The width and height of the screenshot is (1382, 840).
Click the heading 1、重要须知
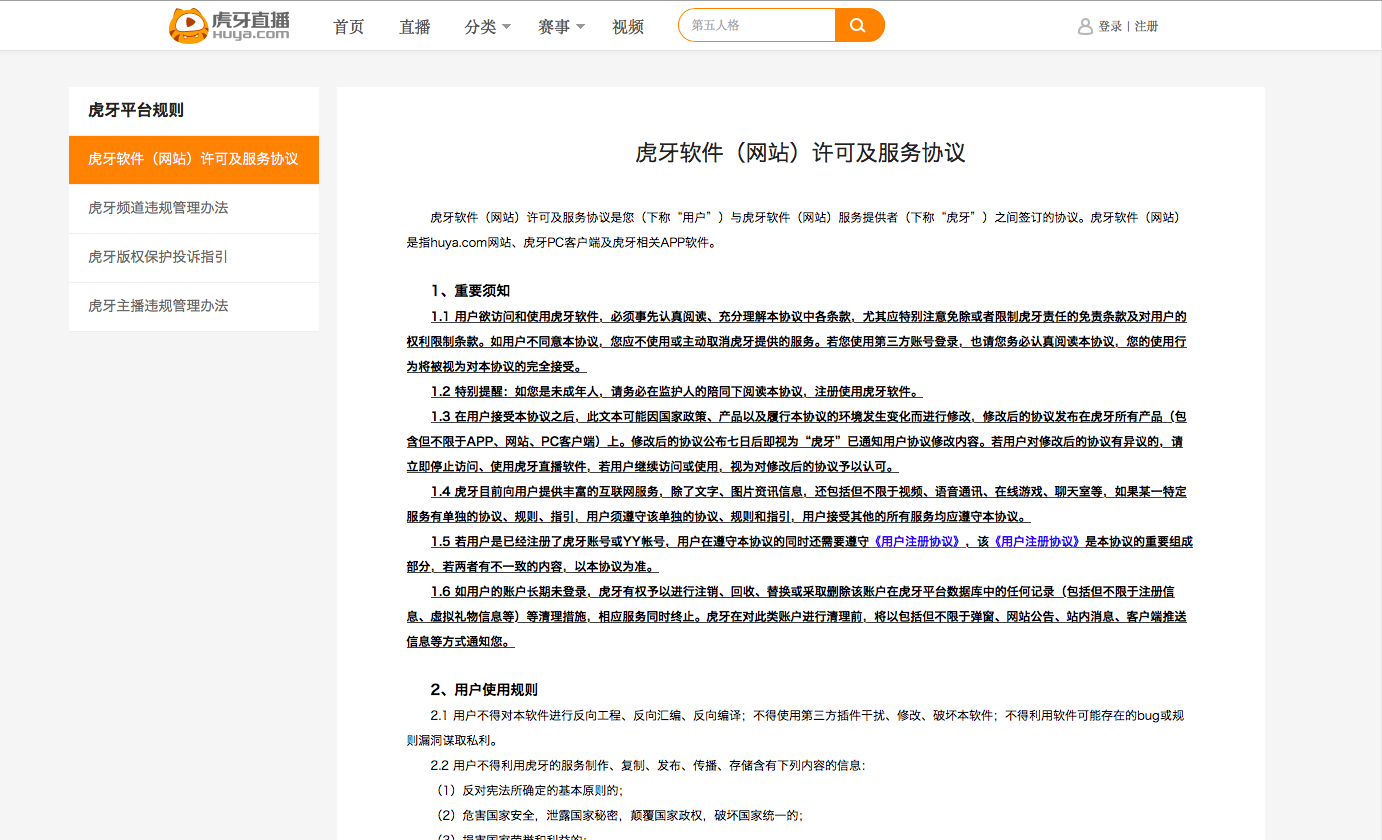[x=470, y=291]
